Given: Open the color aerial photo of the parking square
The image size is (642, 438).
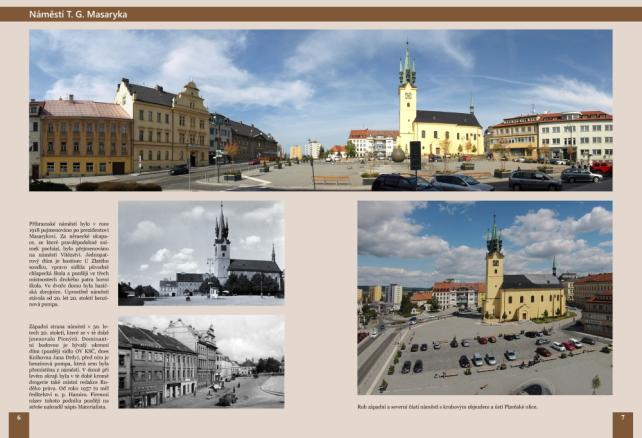Looking at the screenshot, I should click(x=484, y=297).
